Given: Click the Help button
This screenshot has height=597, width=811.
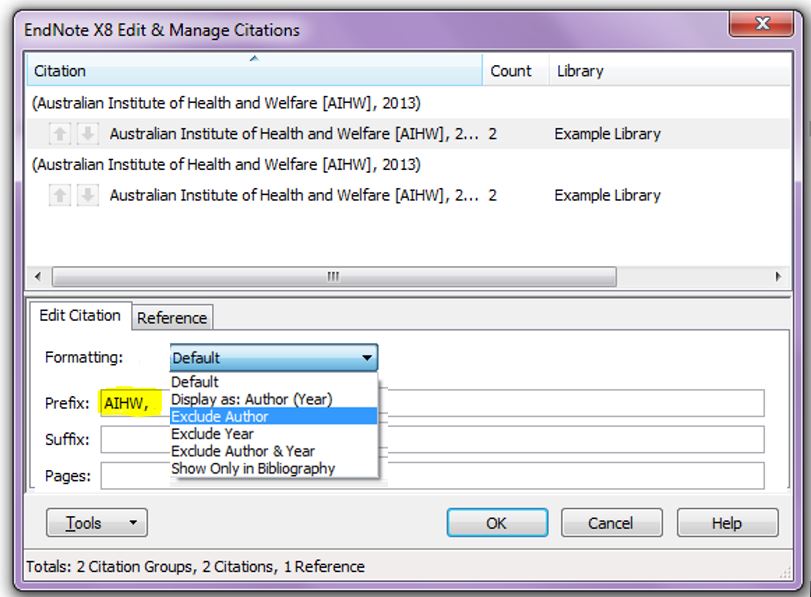Looking at the screenshot, I should click(727, 523).
